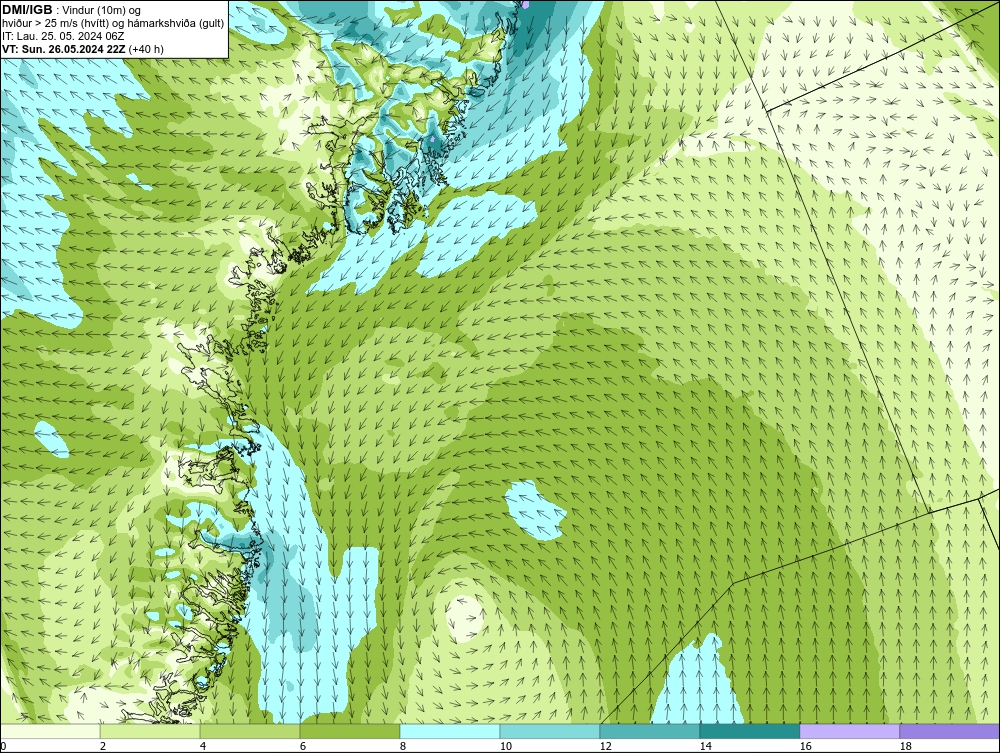The width and height of the screenshot is (1000, 753).
Task: Click the 'VT: Sun. 26.05.2024 22Z' valid time line
Action: [83, 49]
